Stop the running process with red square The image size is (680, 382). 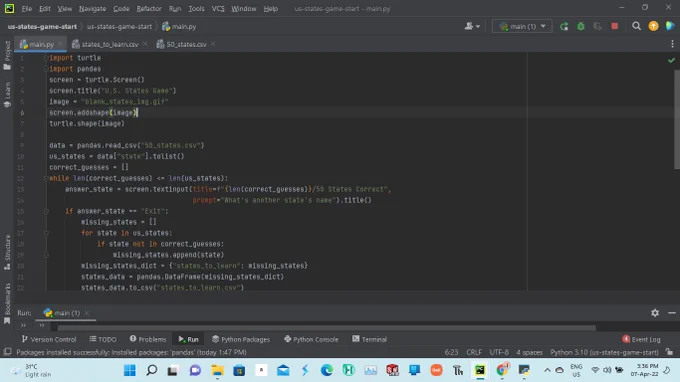click(x=615, y=26)
